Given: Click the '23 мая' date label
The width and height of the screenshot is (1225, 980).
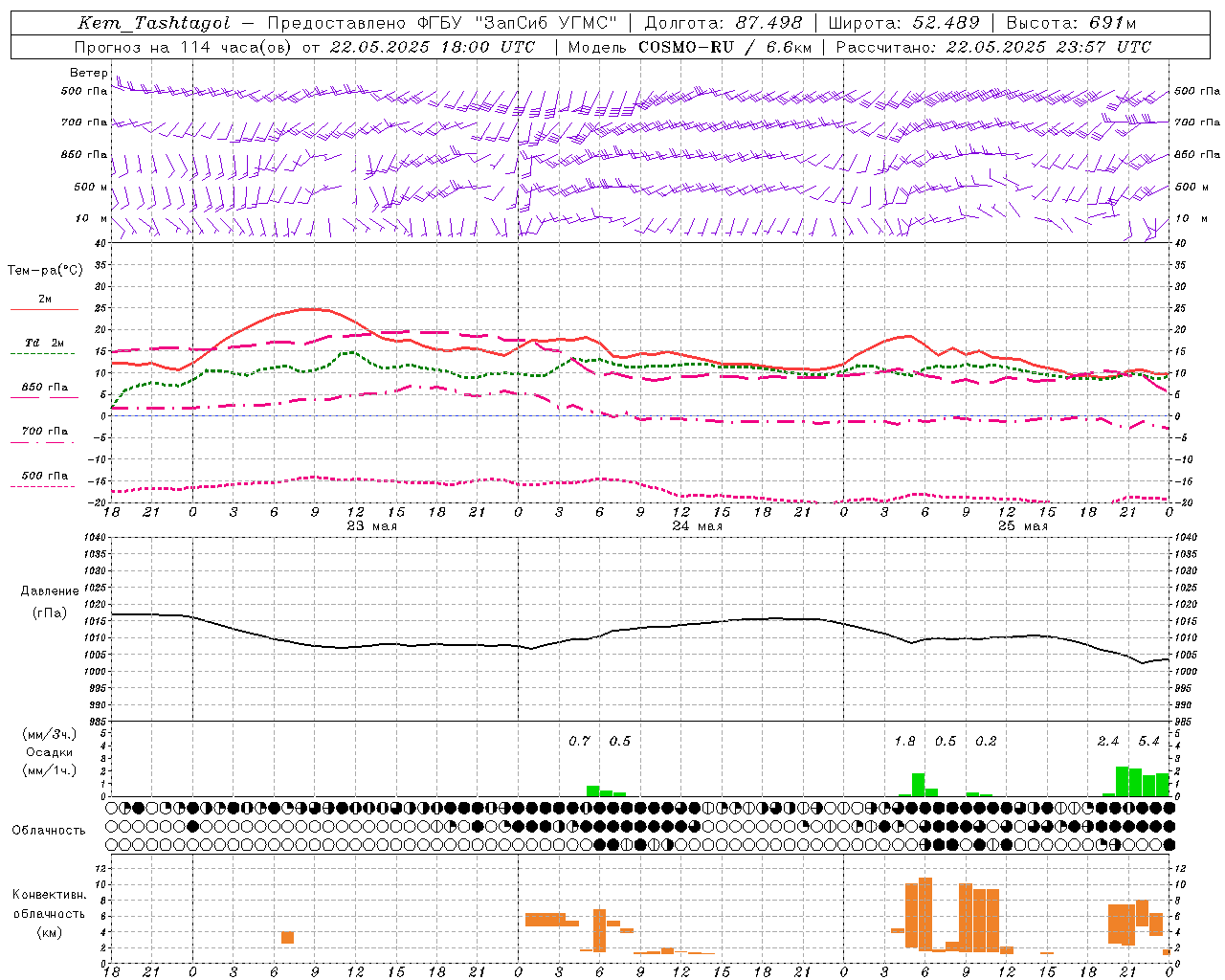Looking at the screenshot, I should [x=371, y=526].
